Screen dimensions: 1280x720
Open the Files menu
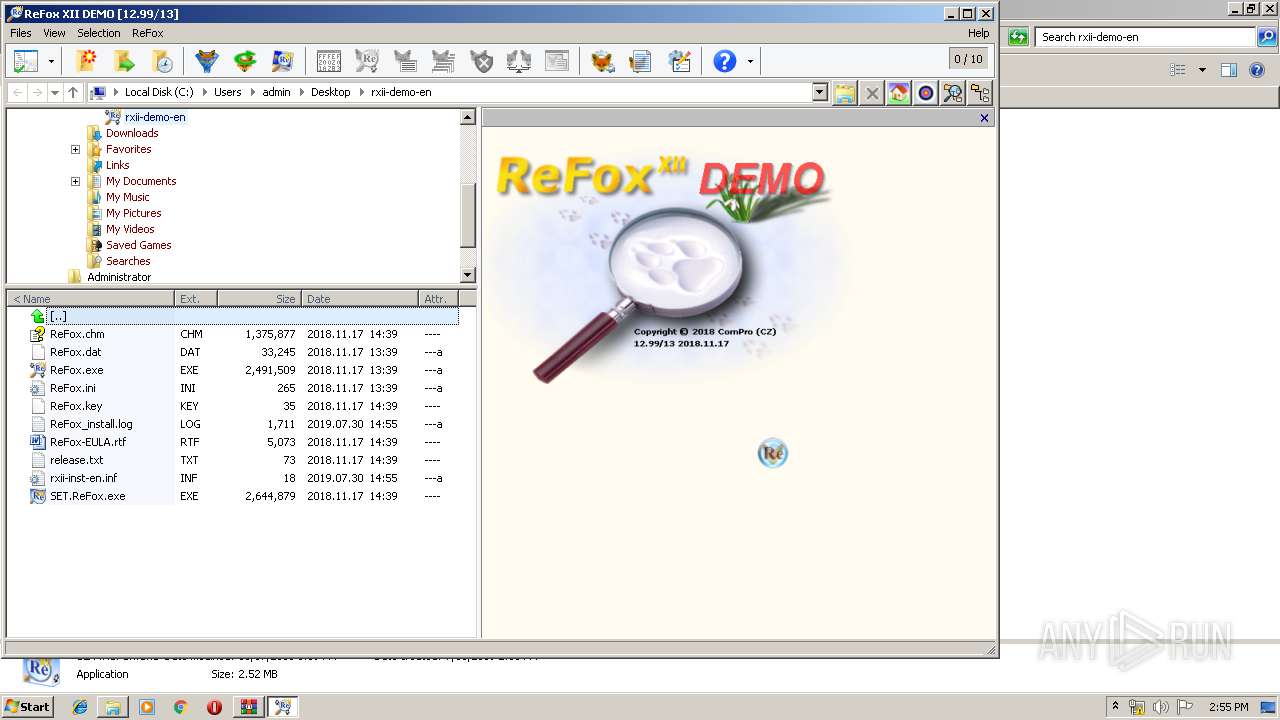pyautogui.click(x=21, y=33)
